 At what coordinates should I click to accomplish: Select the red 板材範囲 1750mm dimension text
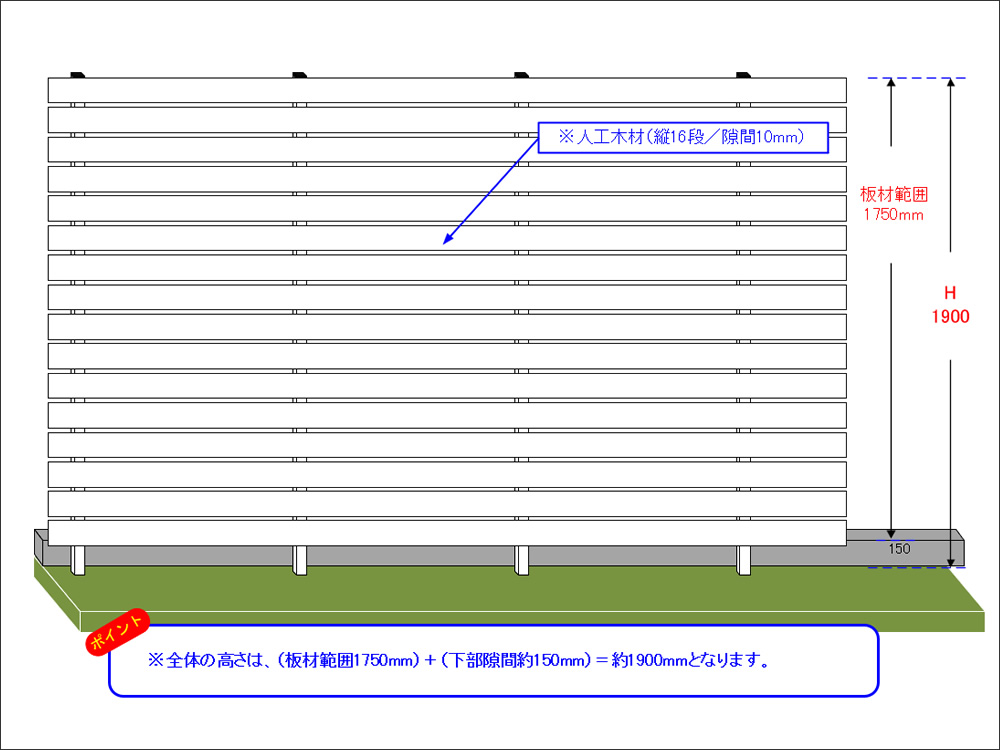click(x=893, y=204)
